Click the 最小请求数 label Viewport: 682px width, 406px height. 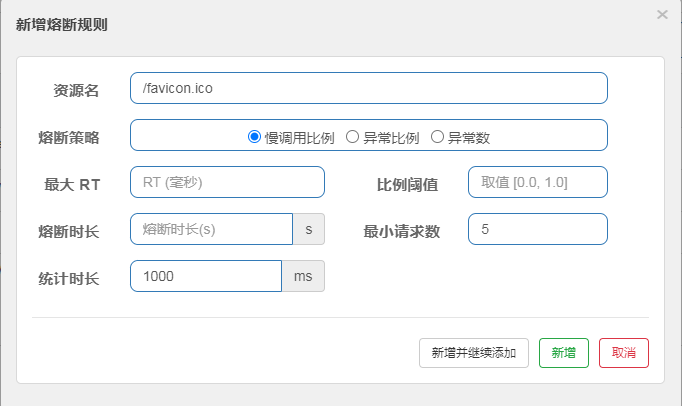coord(401,232)
